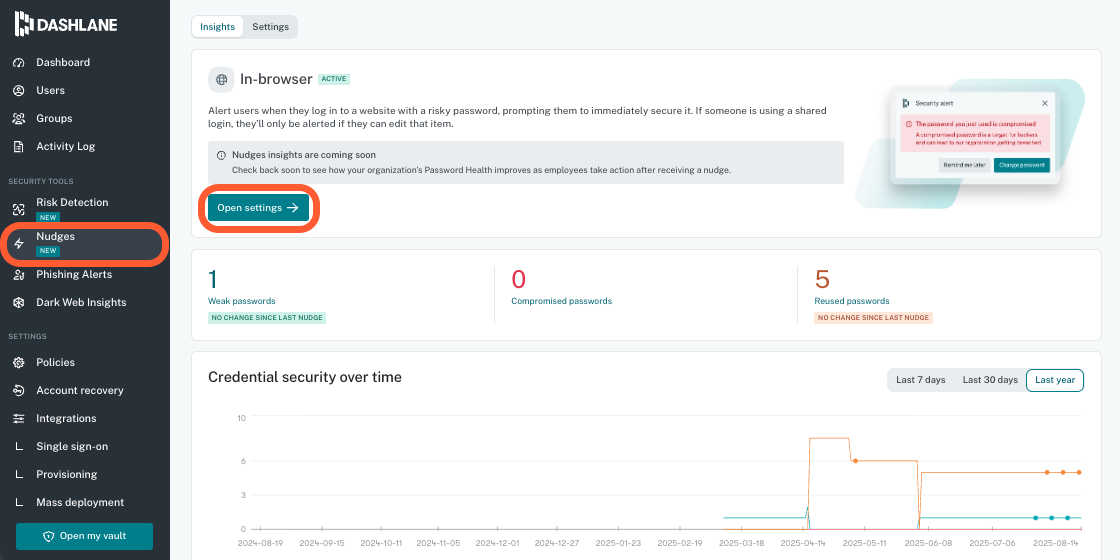Switch to the Settings tab

pos(271,27)
